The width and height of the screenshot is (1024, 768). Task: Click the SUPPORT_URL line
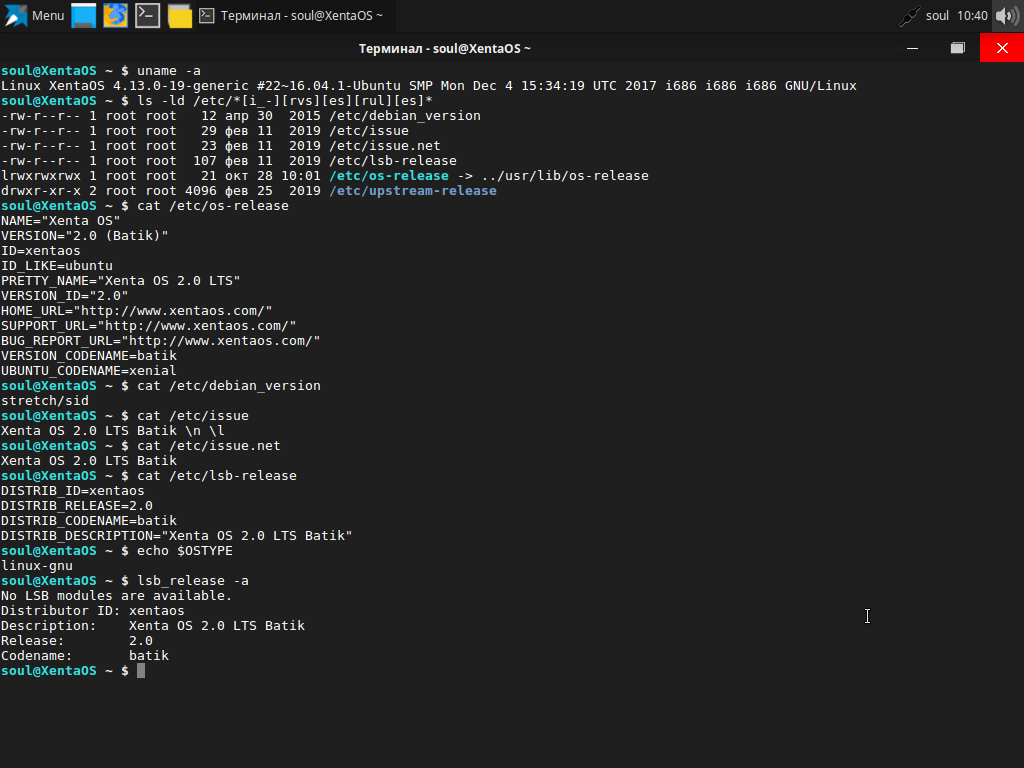(148, 326)
